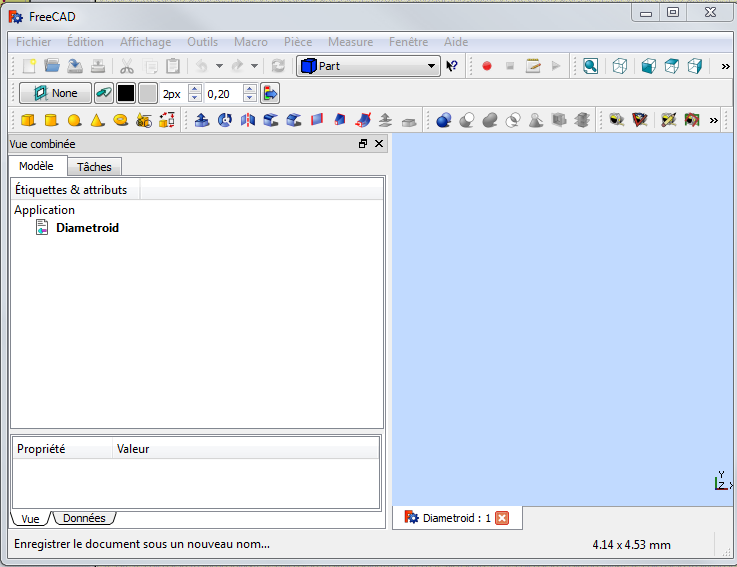The image size is (737, 567).
Task: Save the document with the Save icon
Action: point(75,66)
